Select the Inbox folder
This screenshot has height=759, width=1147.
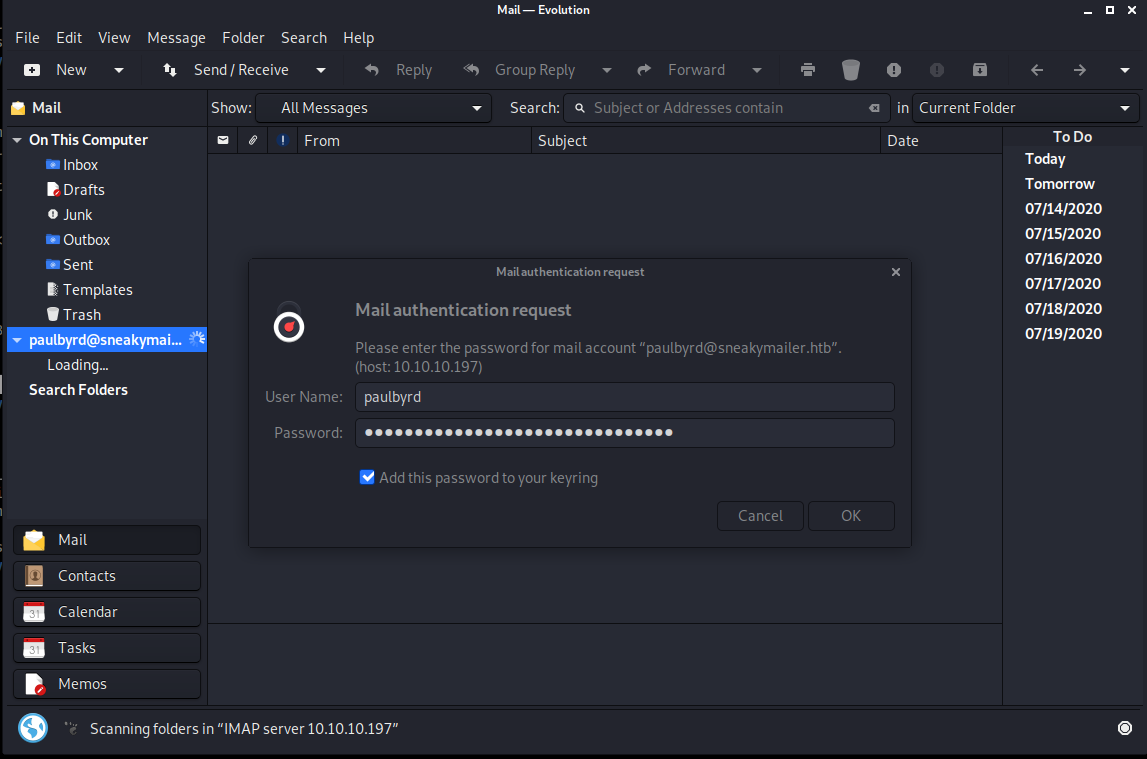click(x=80, y=165)
